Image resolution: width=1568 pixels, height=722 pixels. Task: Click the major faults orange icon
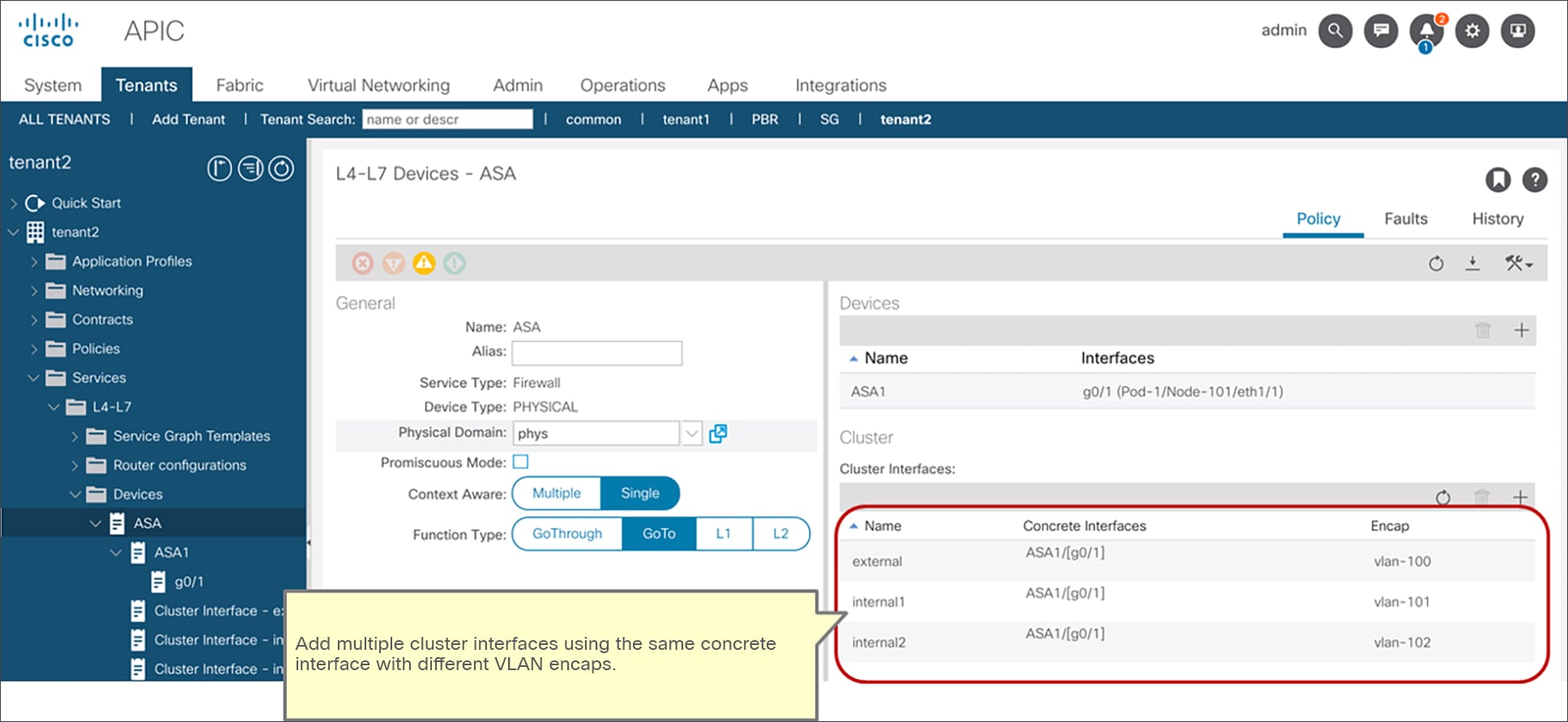393,263
